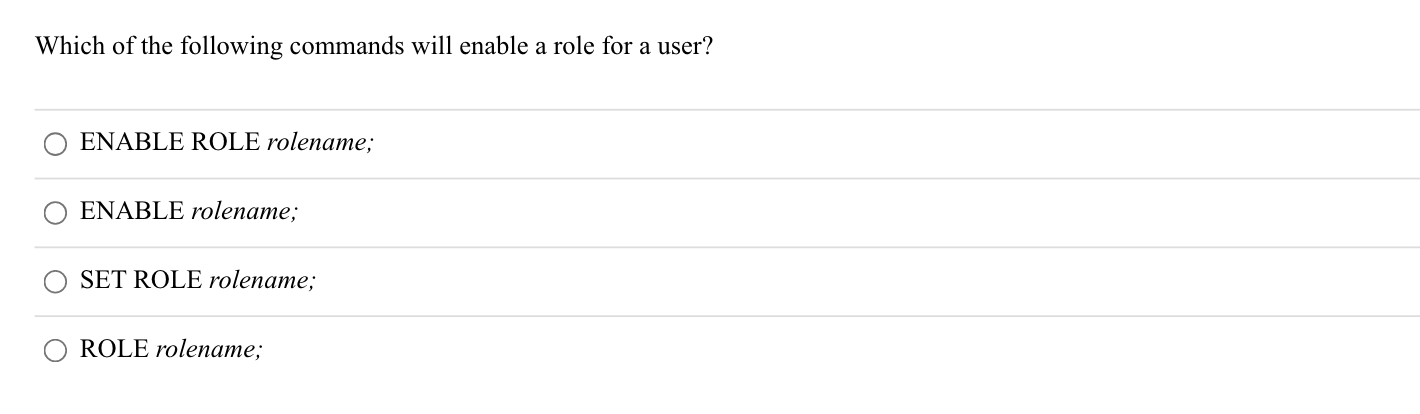Click the "ENABLE rolename;" answer label
This screenshot has width=1420, height=414.
(x=189, y=212)
